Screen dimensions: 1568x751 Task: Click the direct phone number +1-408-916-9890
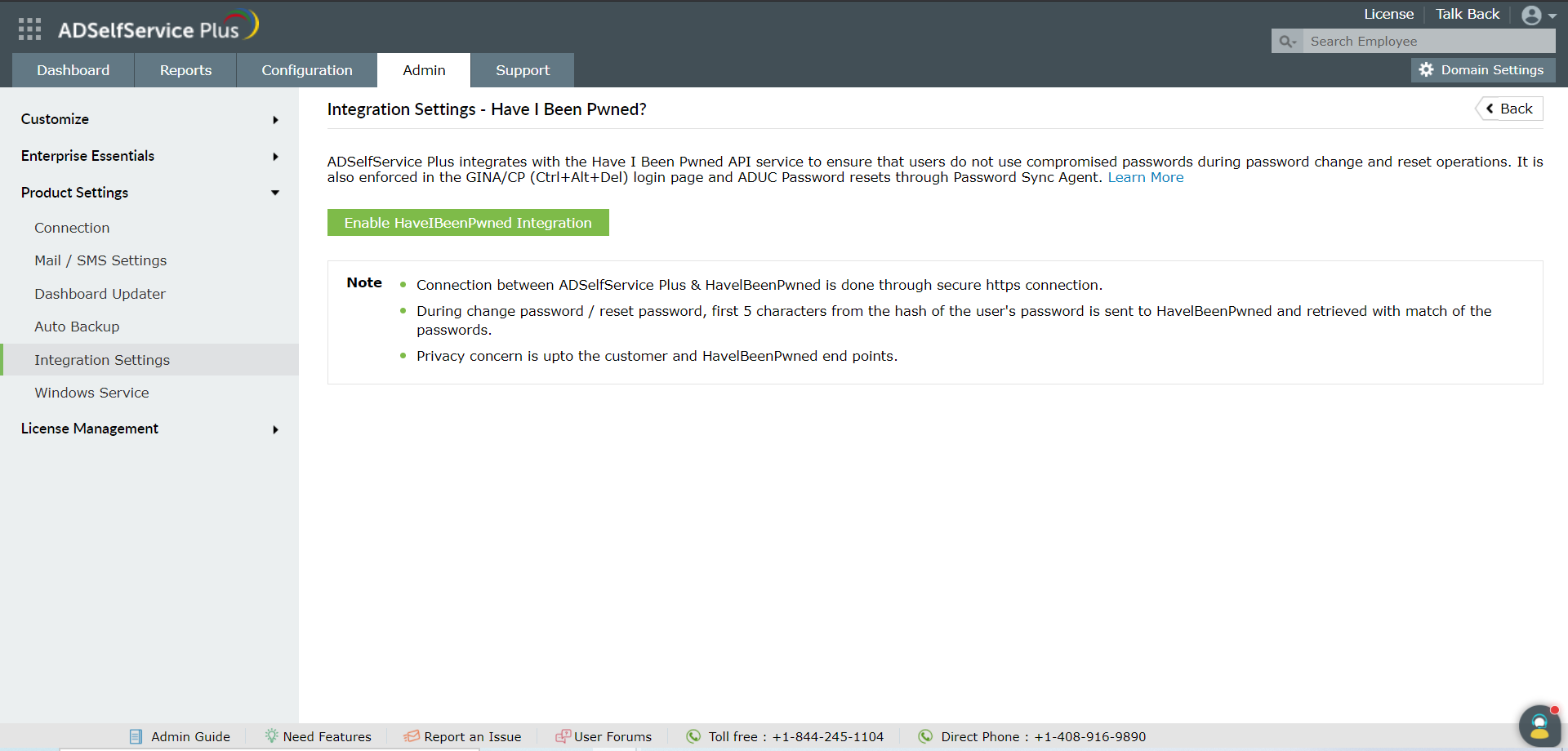coord(1090,736)
